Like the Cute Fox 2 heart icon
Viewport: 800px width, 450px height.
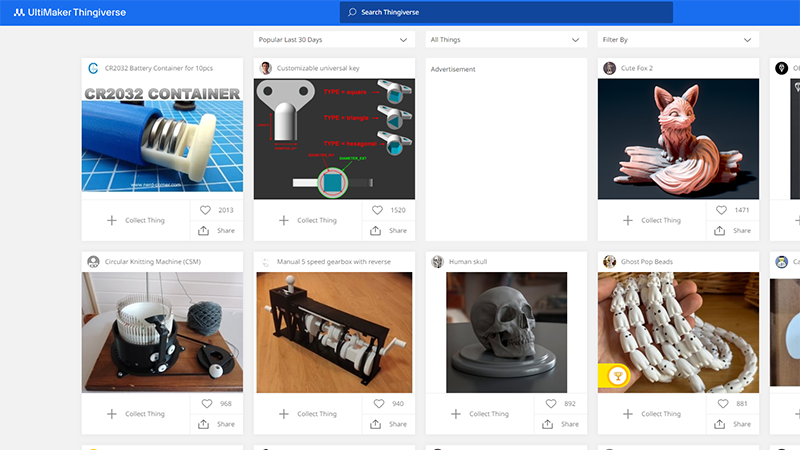721,210
